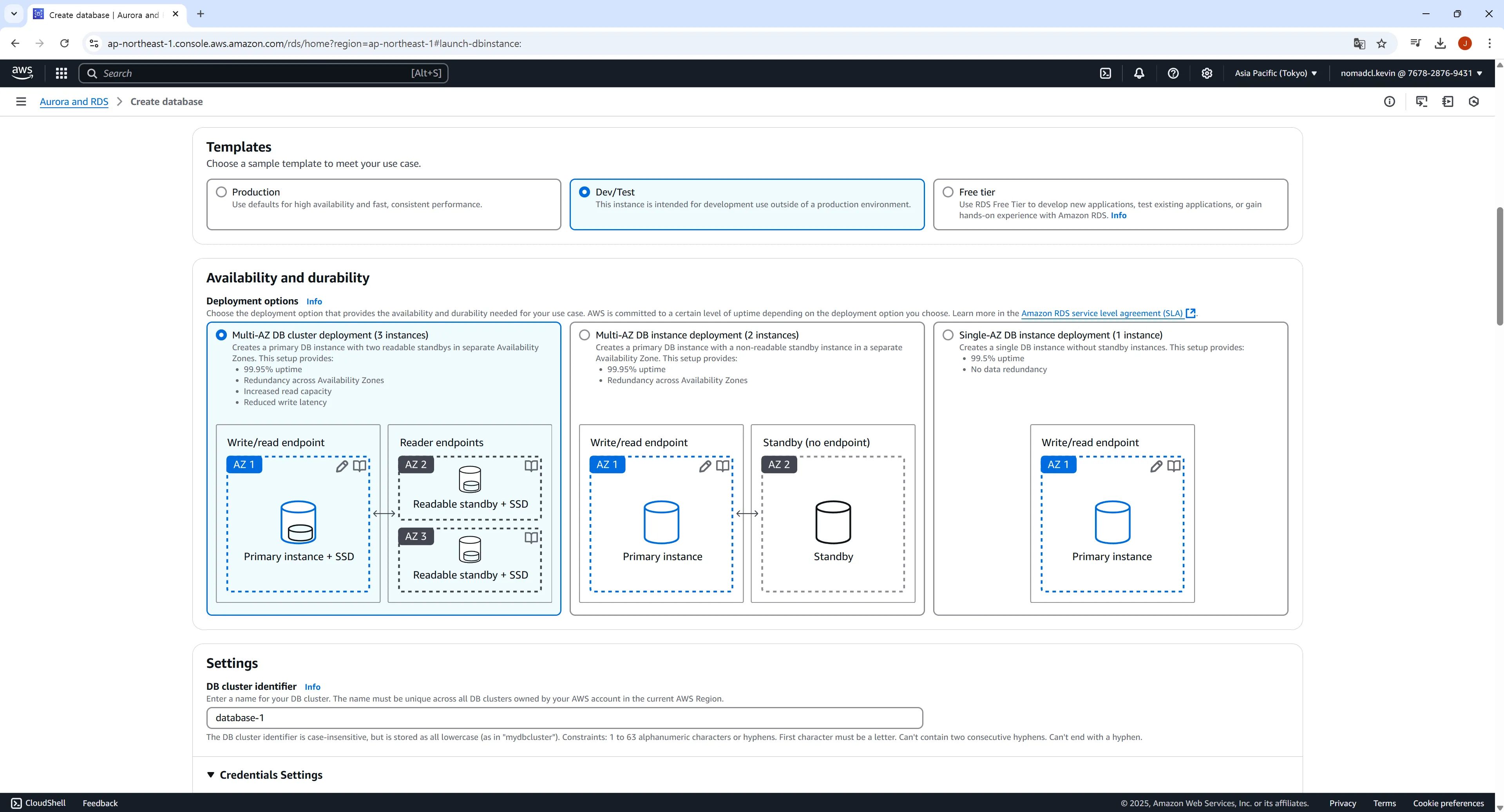Bookmark this page with the star icon
This screenshot has height=812, width=1504.
[1381, 44]
